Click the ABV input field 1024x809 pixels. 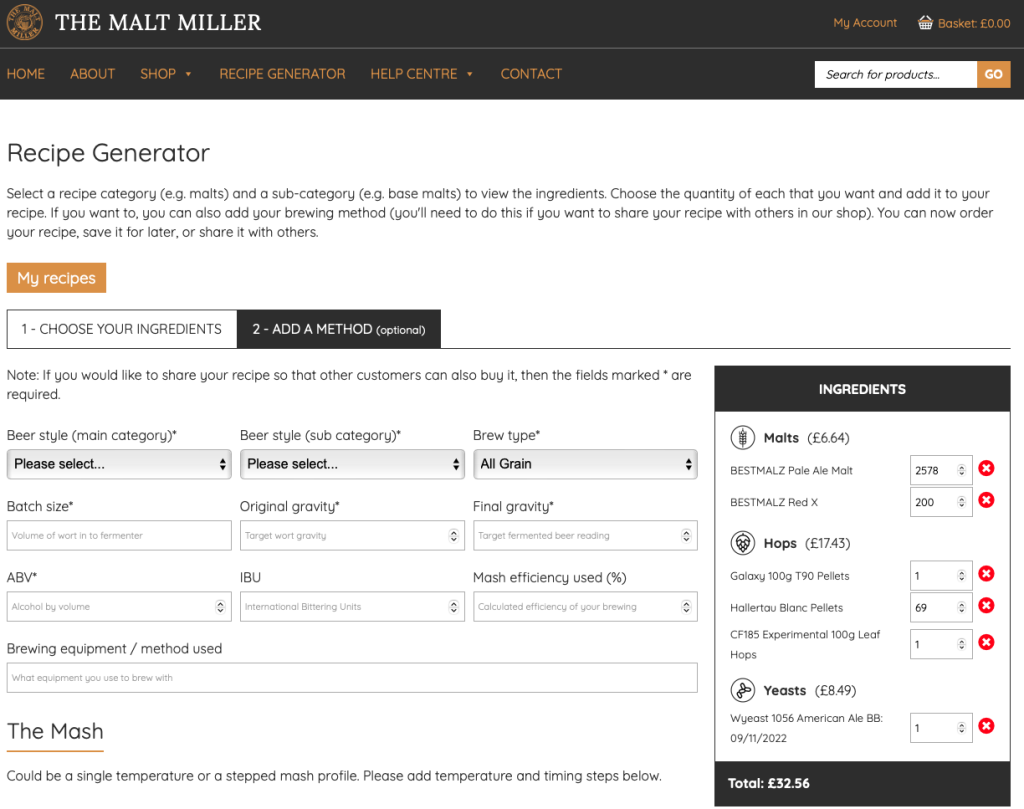click(119, 607)
